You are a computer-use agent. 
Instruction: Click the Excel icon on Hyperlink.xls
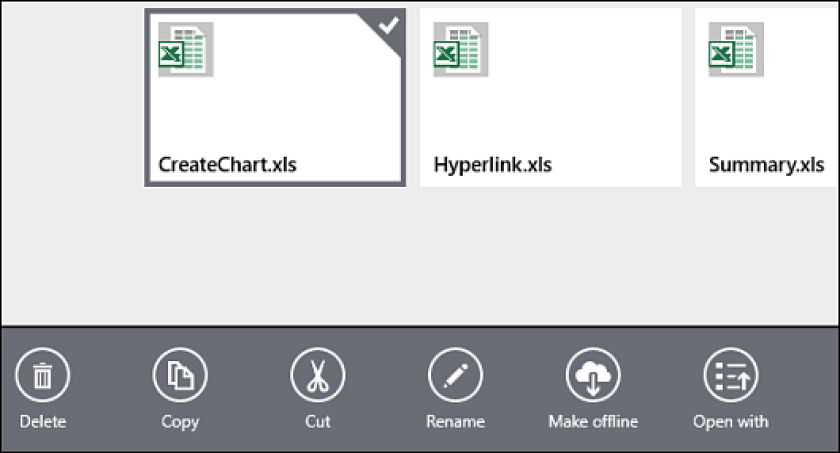click(461, 49)
